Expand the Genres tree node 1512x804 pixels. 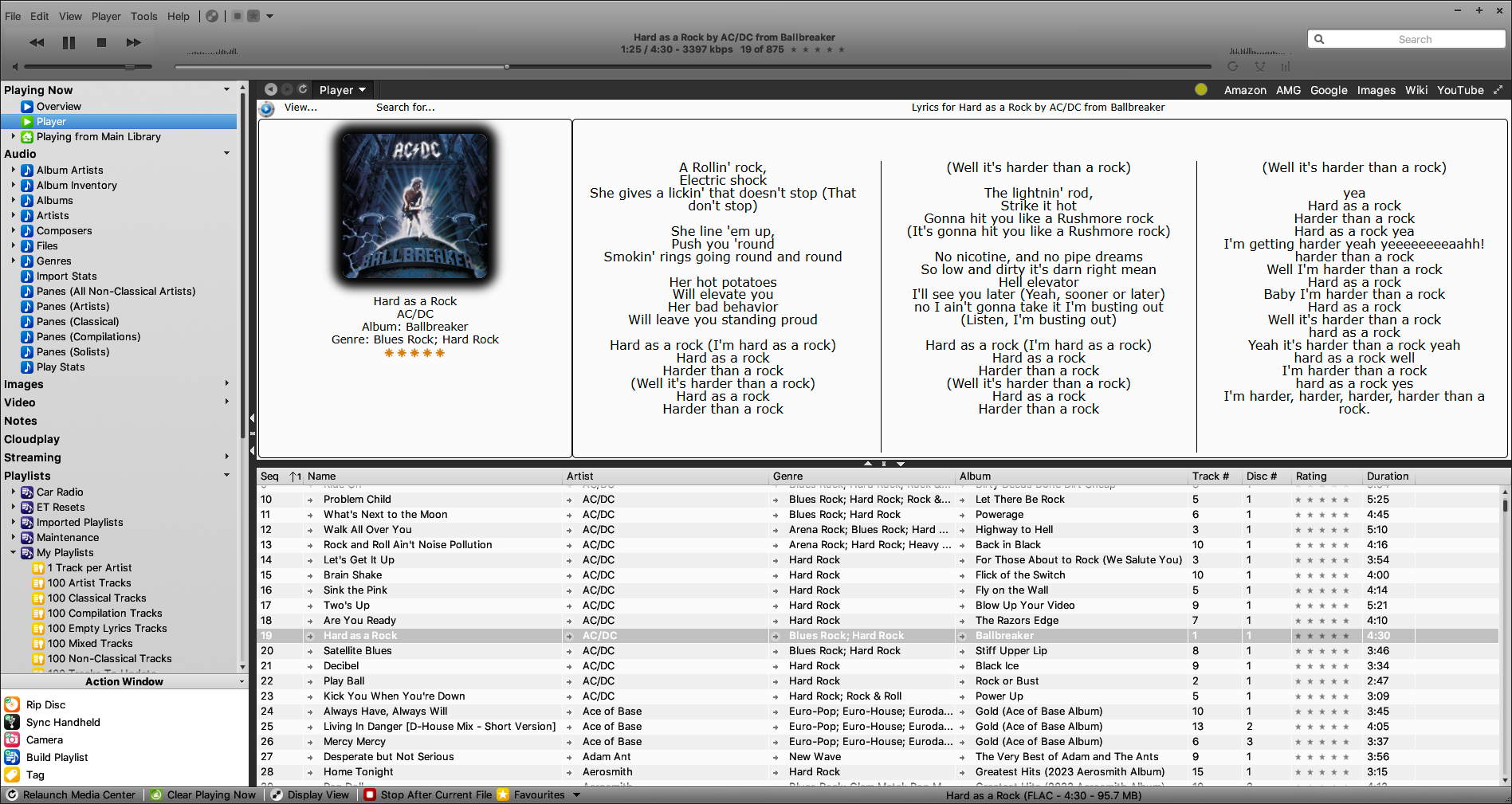[x=13, y=261]
